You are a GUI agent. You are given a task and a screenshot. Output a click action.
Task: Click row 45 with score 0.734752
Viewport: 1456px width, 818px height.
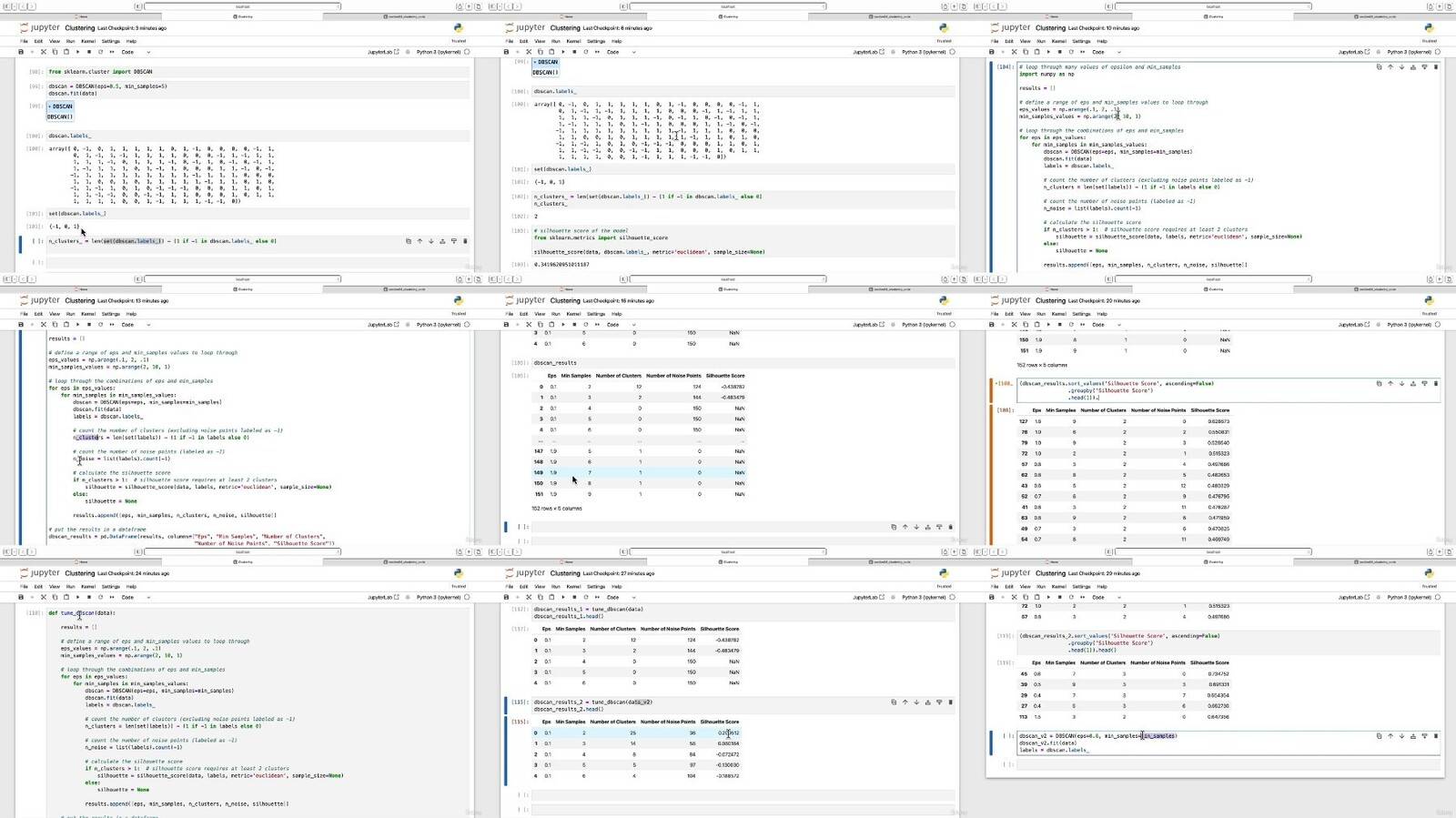[x=1125, y=673]
